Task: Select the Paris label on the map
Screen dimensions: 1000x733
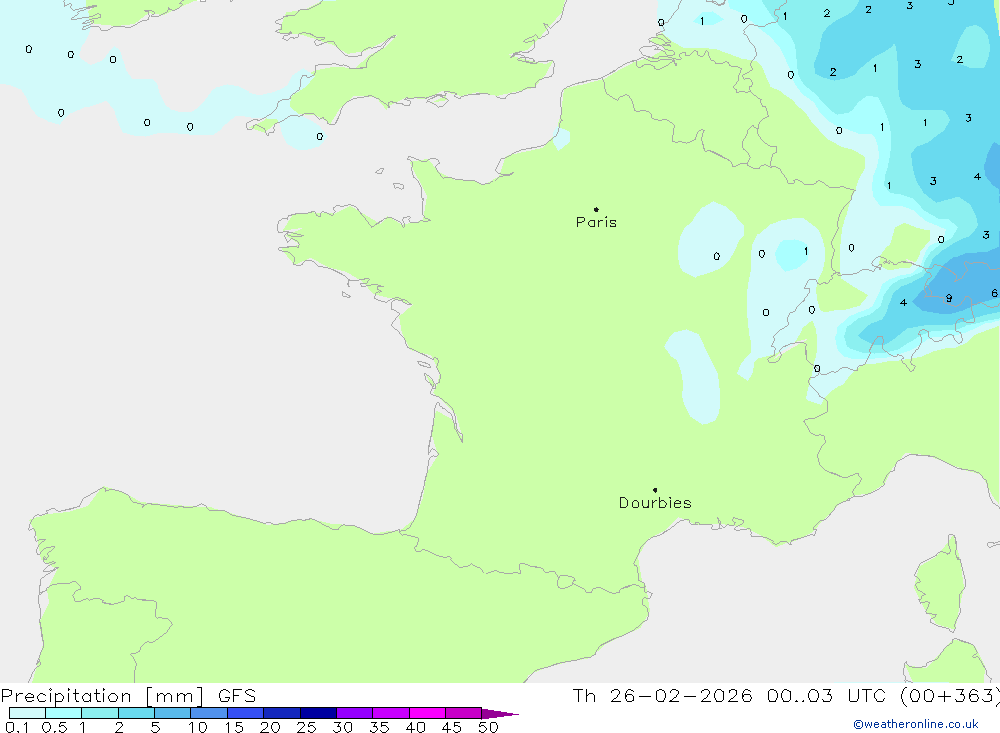Action: (x=596, y=222)
